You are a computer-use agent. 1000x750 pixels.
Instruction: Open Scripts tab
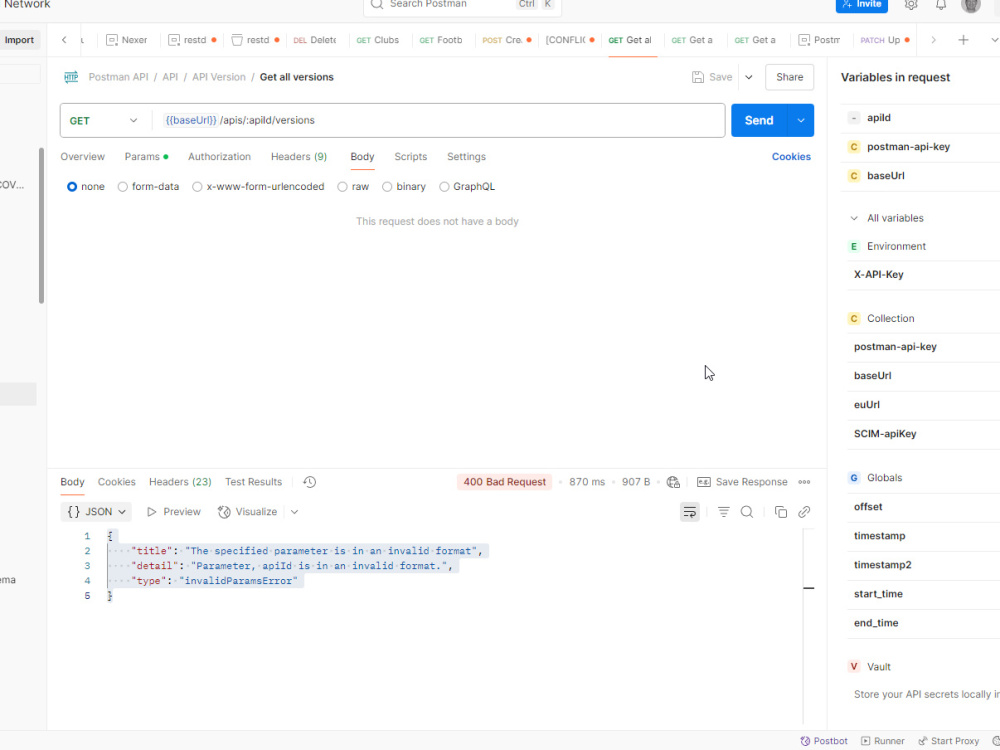click(x=411, y=157)
